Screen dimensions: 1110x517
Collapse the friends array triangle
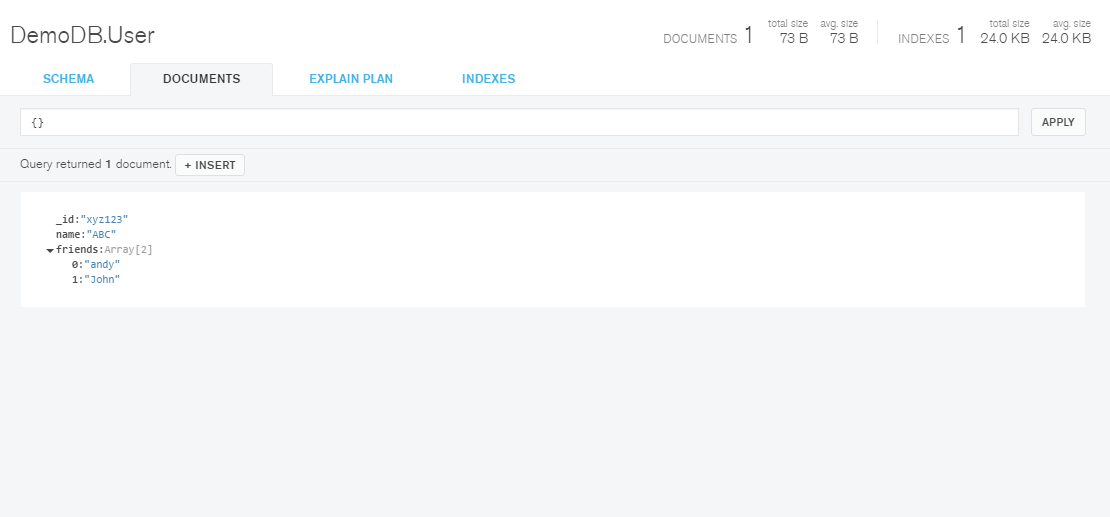click(50, 250)
